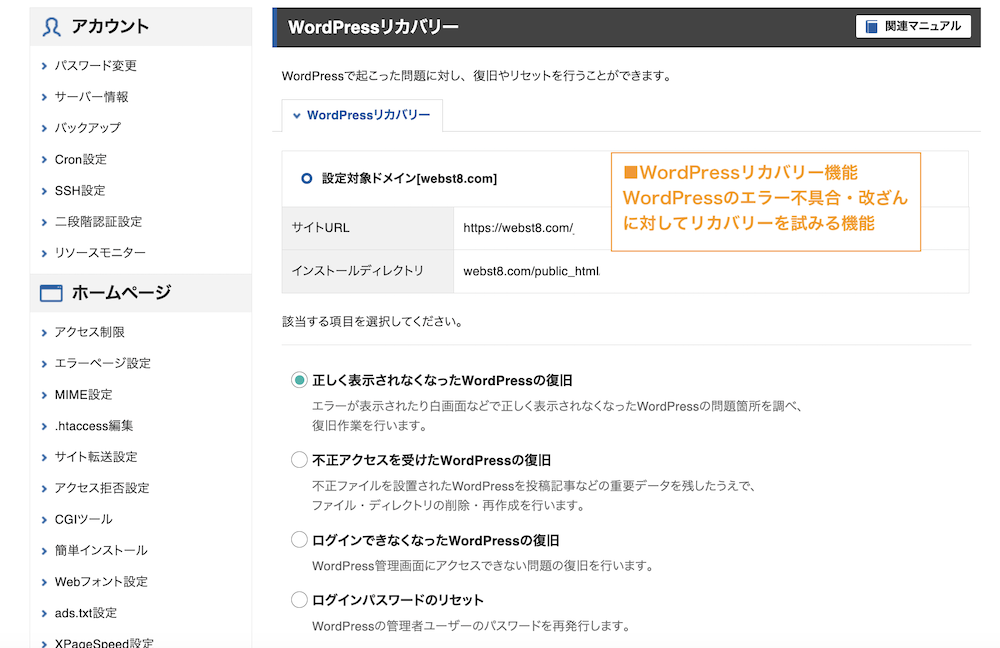The width and height of the screenshot is (1000, 648).
Task: Open Webフォント設定 in sidebar
Action: pos(101,582)
